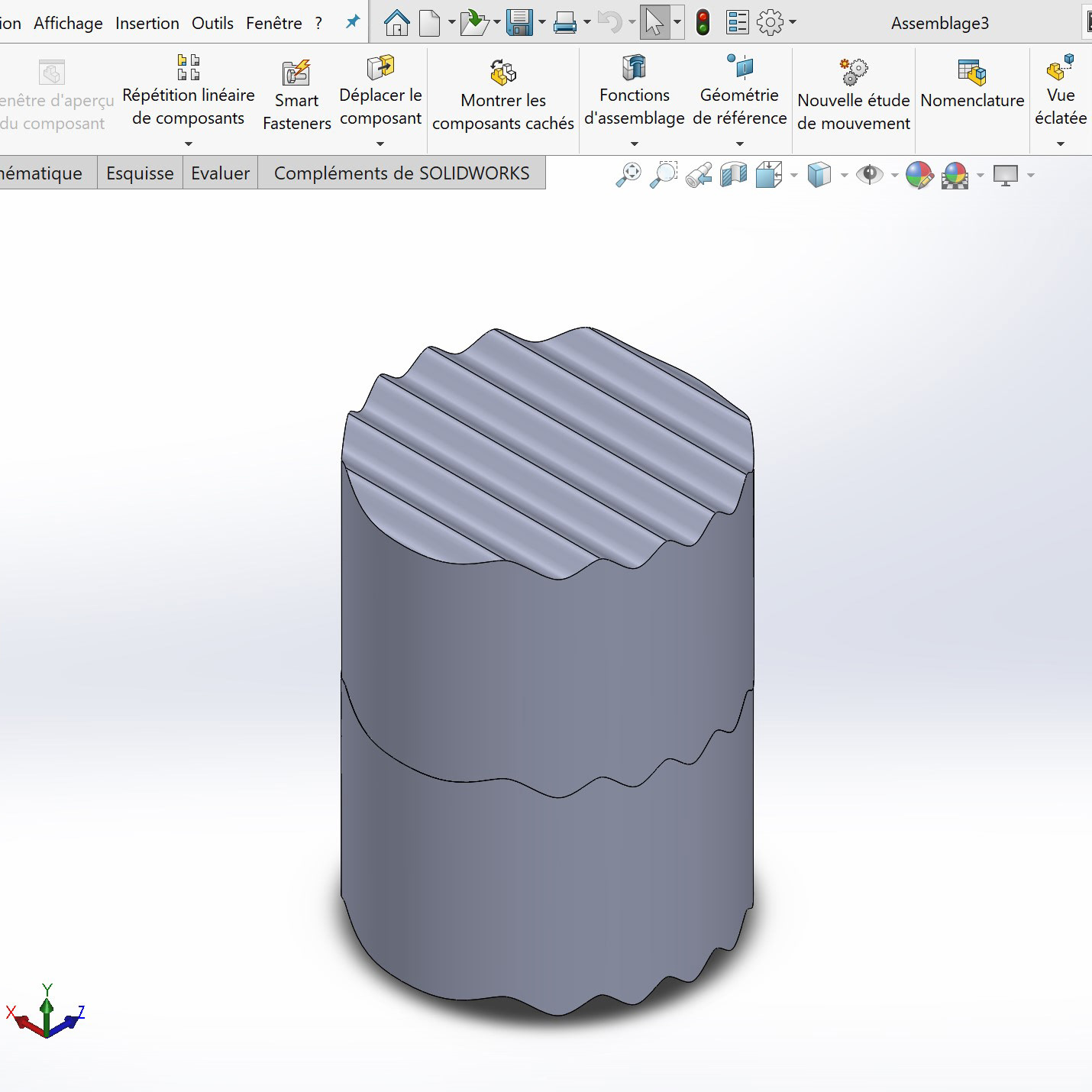Click Répétition linéaire de composants
Viewport: 1092px width, 1092px height.
click(x=189, y=90)
